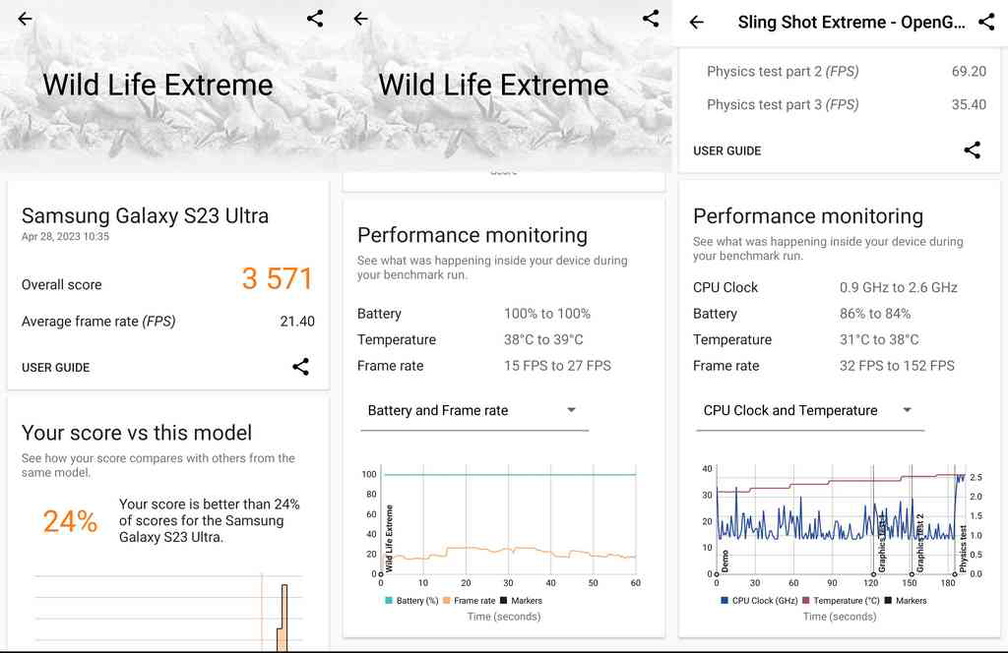Share from the middle Wild Life Extreme header
Viewport: 1008px width, 653px height.
651,18
